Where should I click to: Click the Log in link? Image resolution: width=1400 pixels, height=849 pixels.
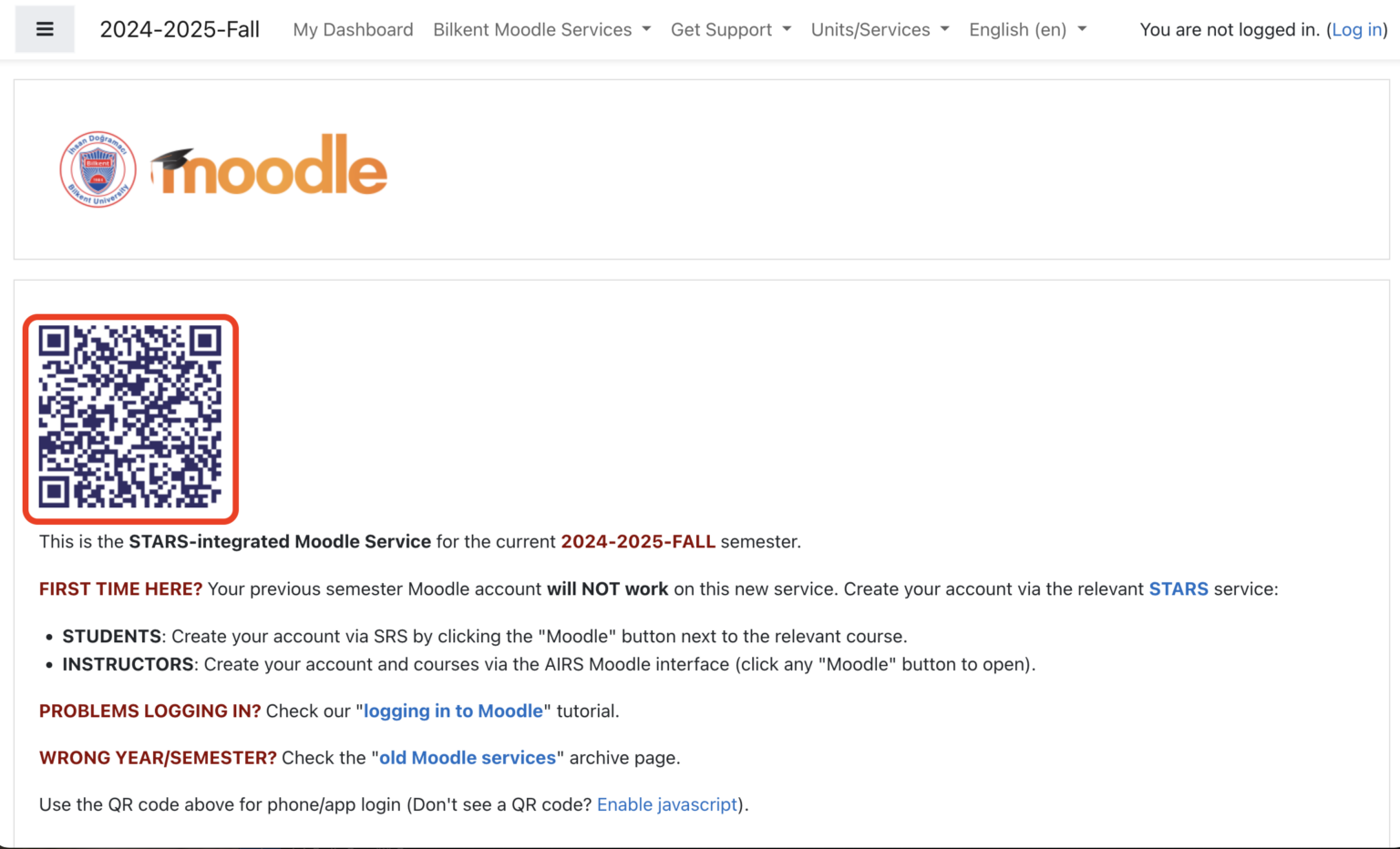click(x=1355, y=29)
